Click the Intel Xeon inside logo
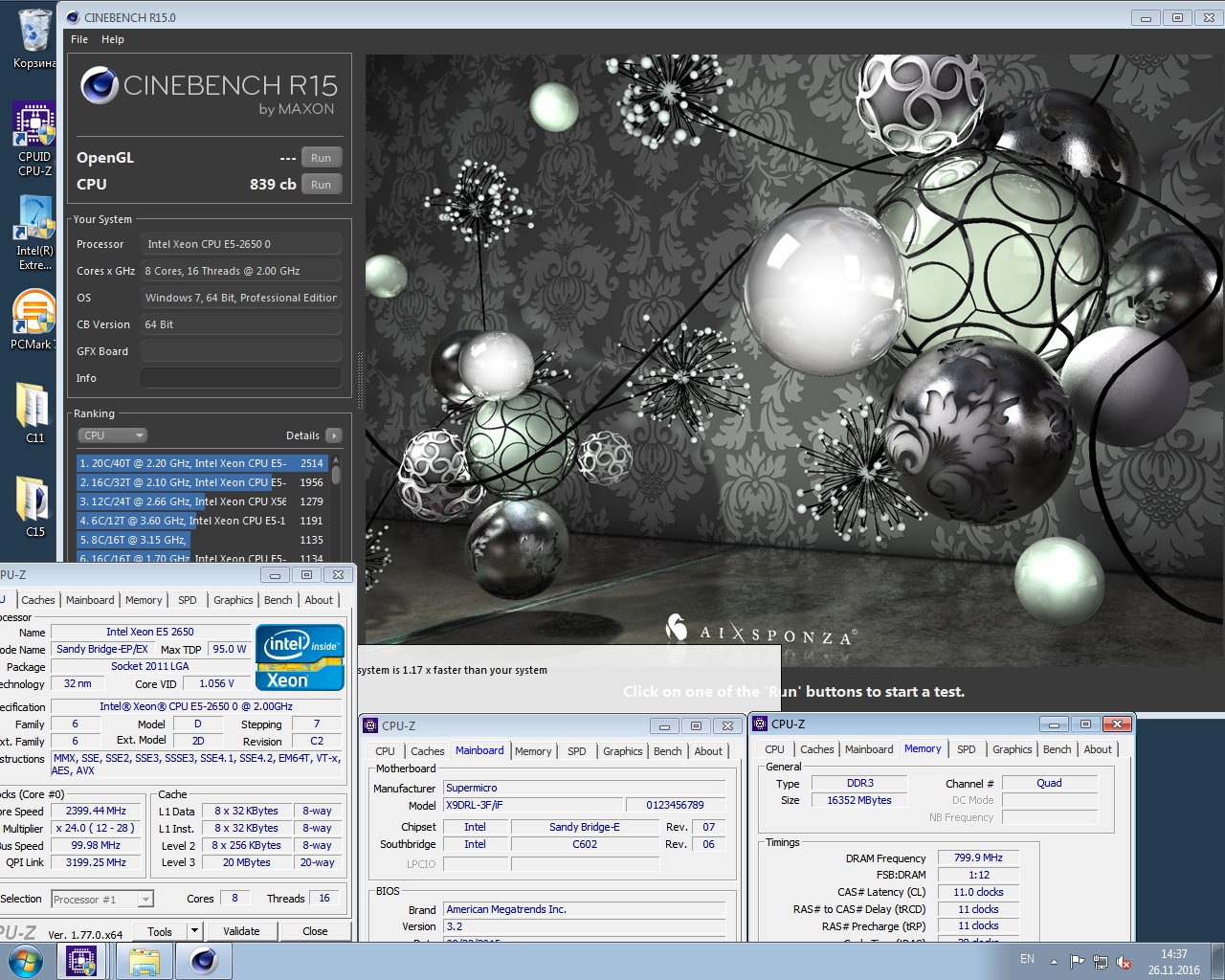Viewport: 1225px width, 980px height. [301, 657]
